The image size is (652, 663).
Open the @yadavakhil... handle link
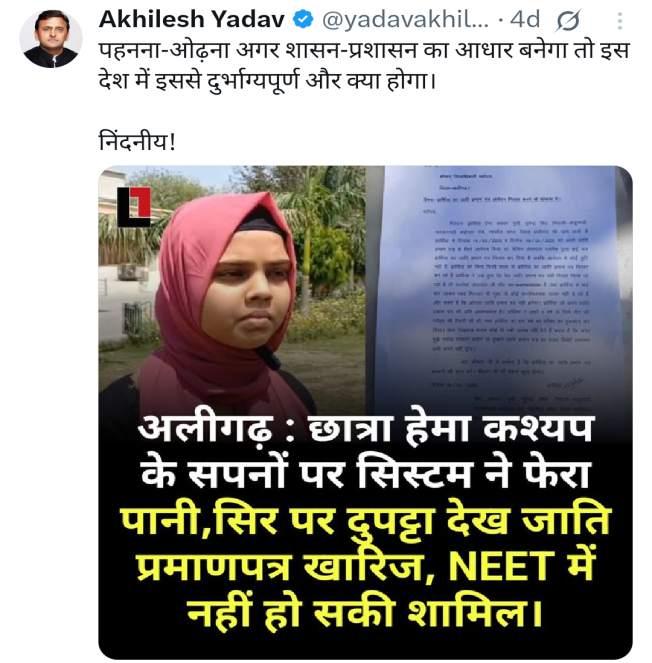(x=405, y=20)
